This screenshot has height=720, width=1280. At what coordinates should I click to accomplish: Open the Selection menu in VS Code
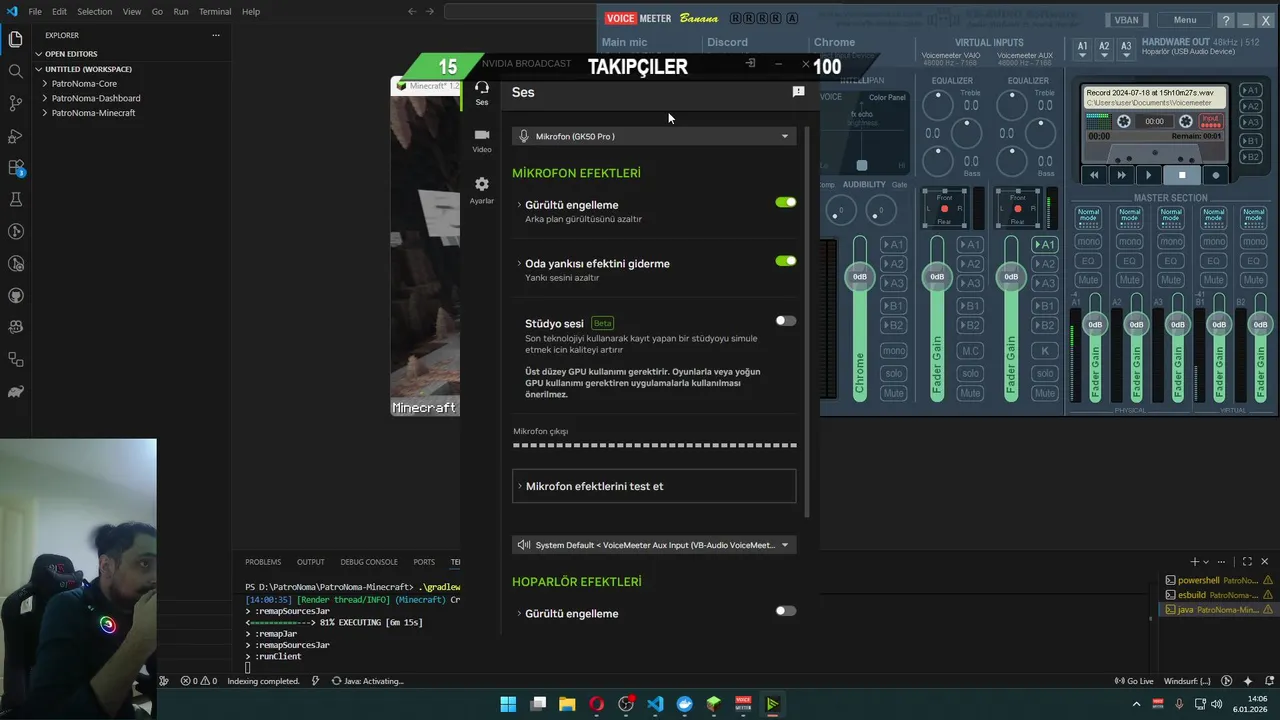point(95,12)
